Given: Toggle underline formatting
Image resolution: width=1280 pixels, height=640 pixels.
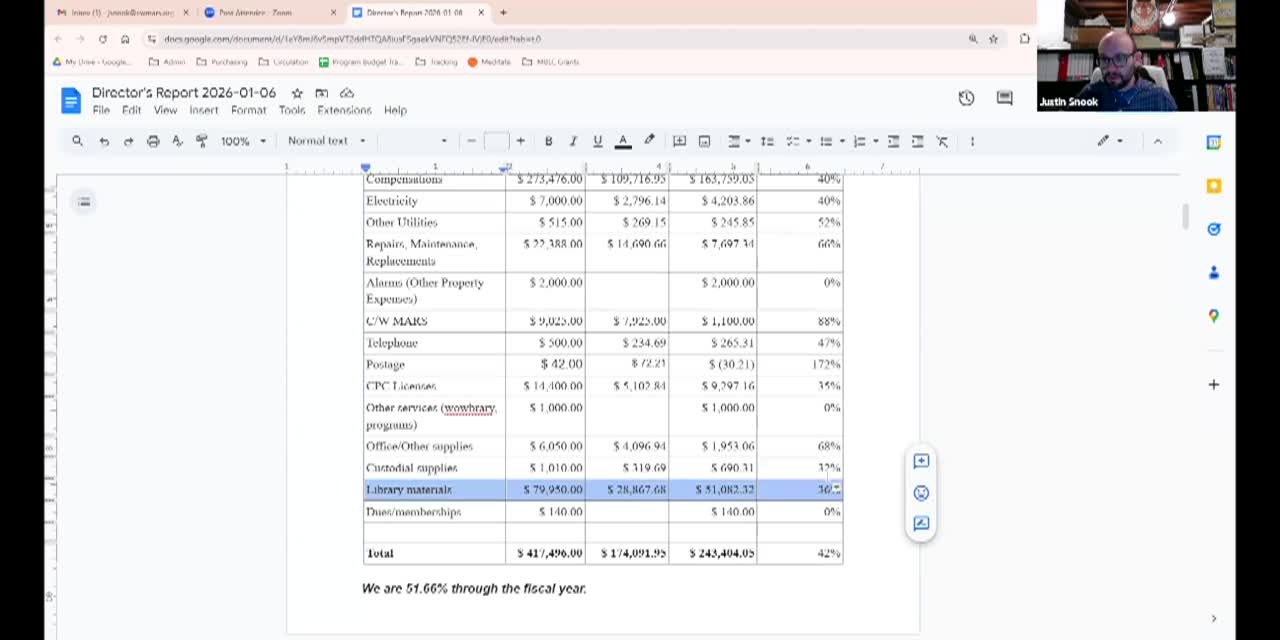Looking at the screenshot, I should [598, 141].
